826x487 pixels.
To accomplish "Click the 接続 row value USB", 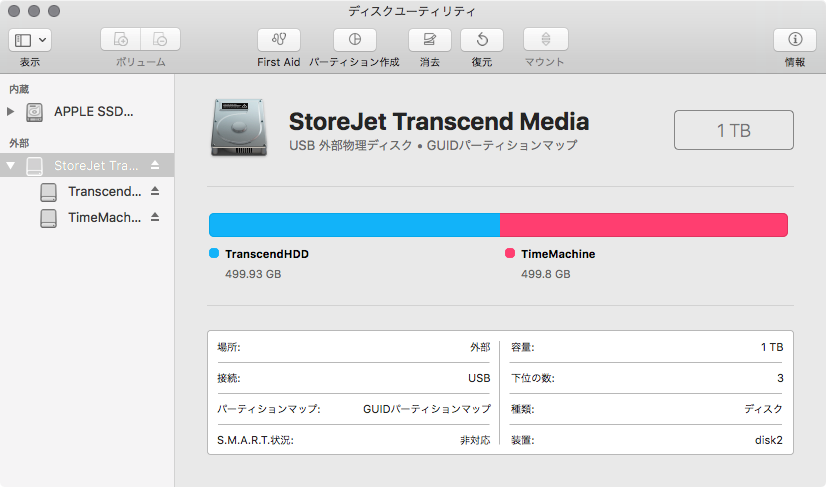I will [479, 378].
